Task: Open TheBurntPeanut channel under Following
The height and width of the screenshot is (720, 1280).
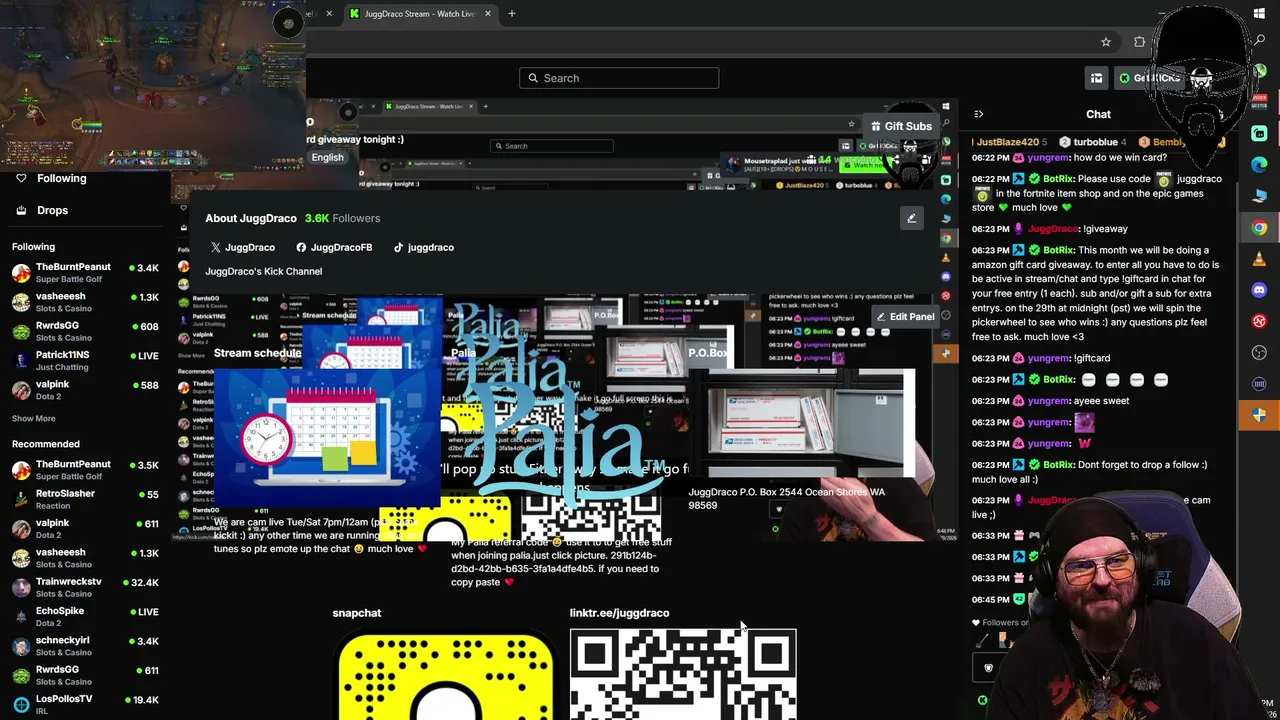Action: click(x=85, y=273)
